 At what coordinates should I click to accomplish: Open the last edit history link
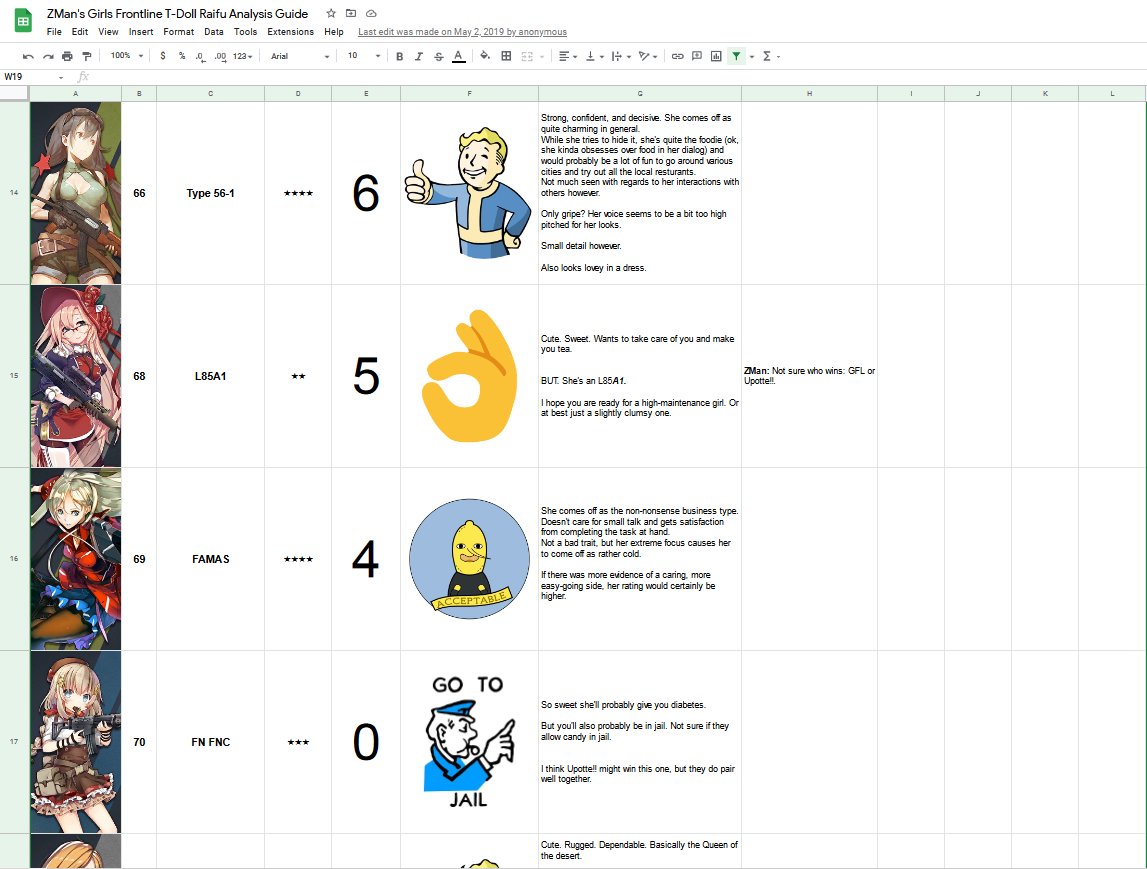click(x=462, y=32)
